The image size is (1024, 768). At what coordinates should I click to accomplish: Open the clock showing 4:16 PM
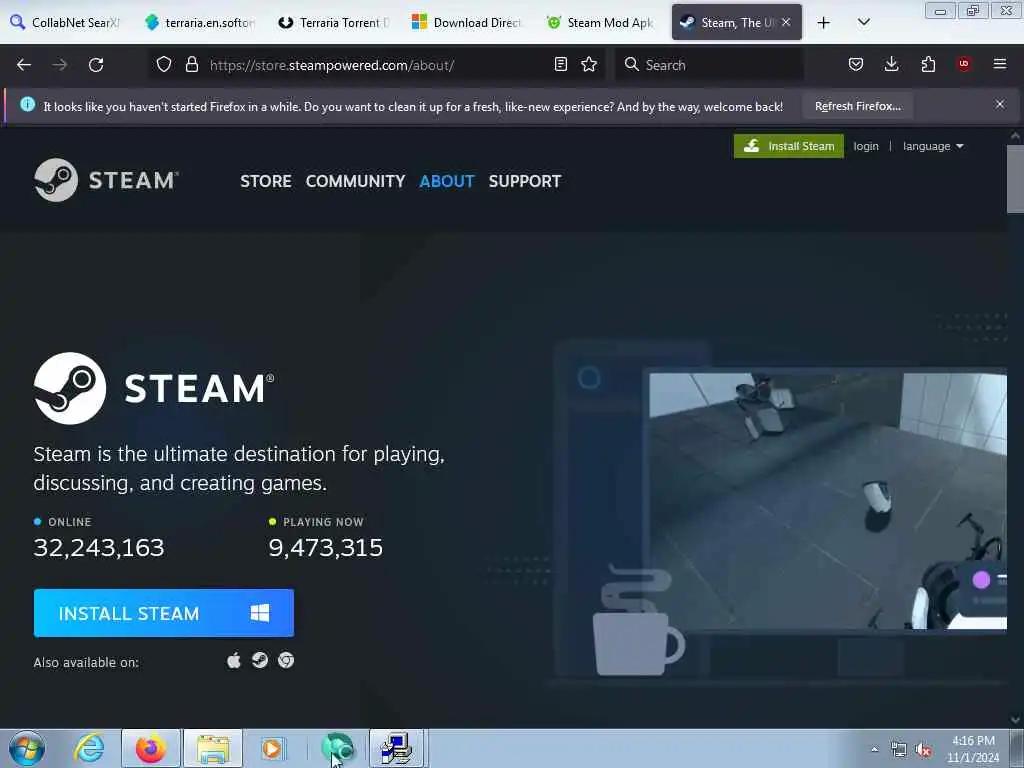click(x=973, y=749)
